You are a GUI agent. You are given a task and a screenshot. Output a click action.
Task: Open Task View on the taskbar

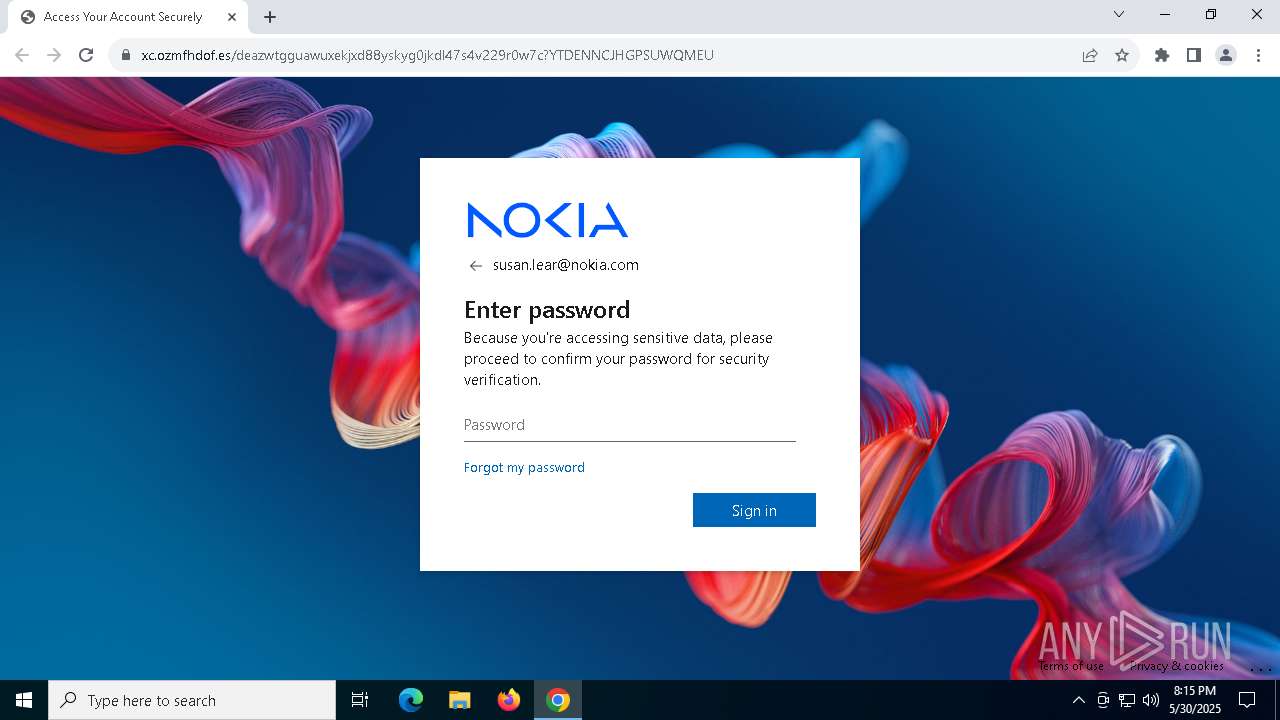[x=360, y=700]
